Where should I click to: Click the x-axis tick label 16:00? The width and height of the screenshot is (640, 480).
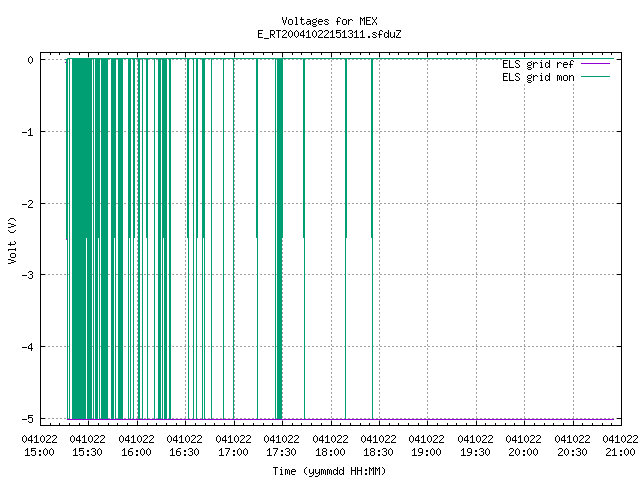pyautogui.click(x=136, y=452)
